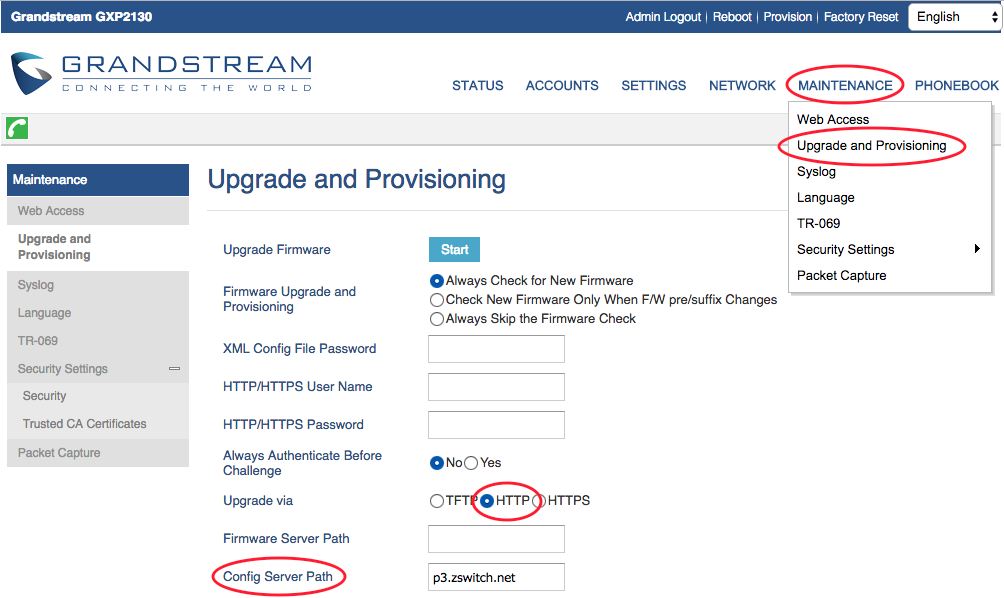Open Security in the sidebar
Image resolution: width=1004 pixels, height=598 pixels.
click(98, 396)
